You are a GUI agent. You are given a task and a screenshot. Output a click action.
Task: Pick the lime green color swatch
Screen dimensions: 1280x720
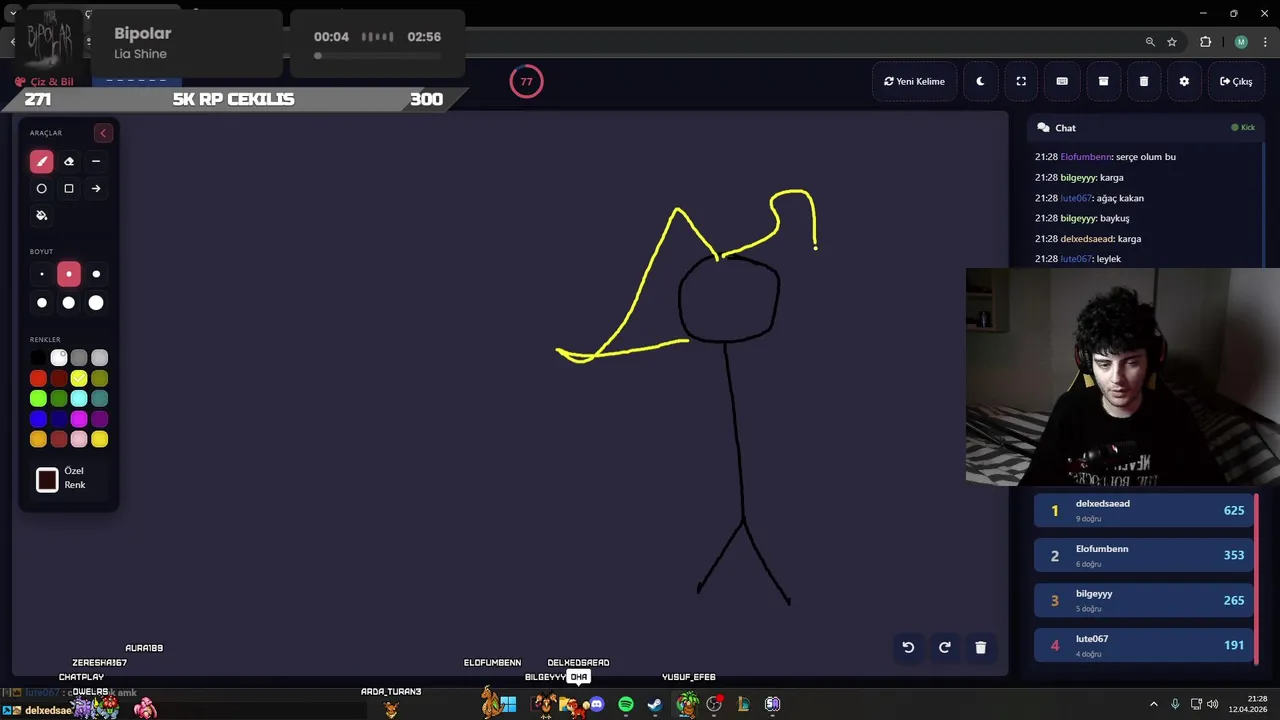[38, 399]
